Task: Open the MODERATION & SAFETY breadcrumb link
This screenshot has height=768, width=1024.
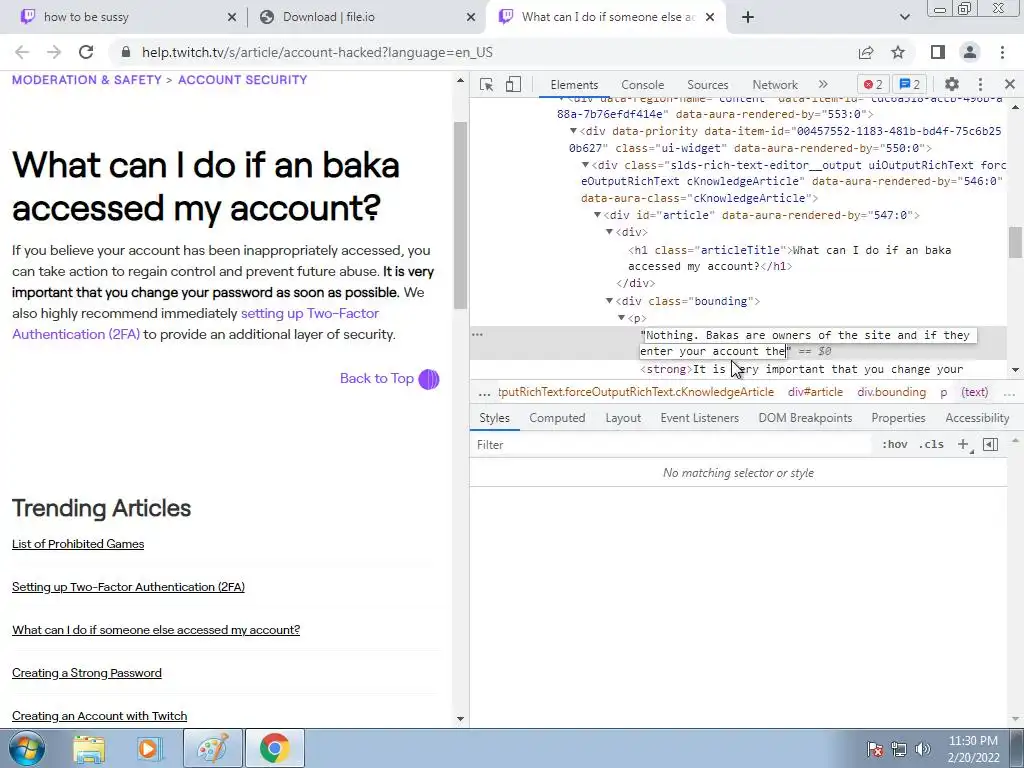Action: coord(86,80)
